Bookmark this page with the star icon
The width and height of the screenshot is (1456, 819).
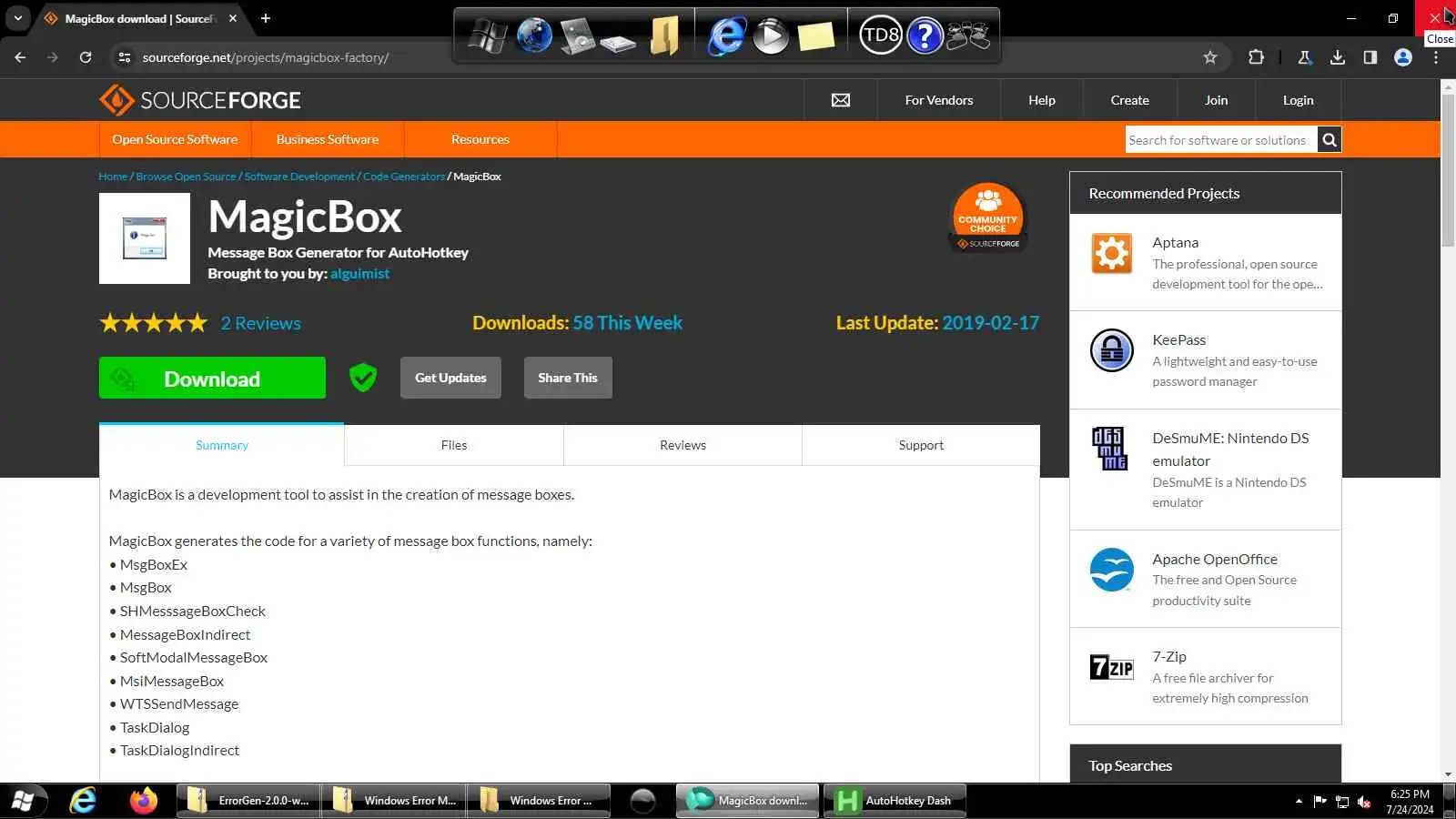pyautogui.click(x=1210, y=57)
